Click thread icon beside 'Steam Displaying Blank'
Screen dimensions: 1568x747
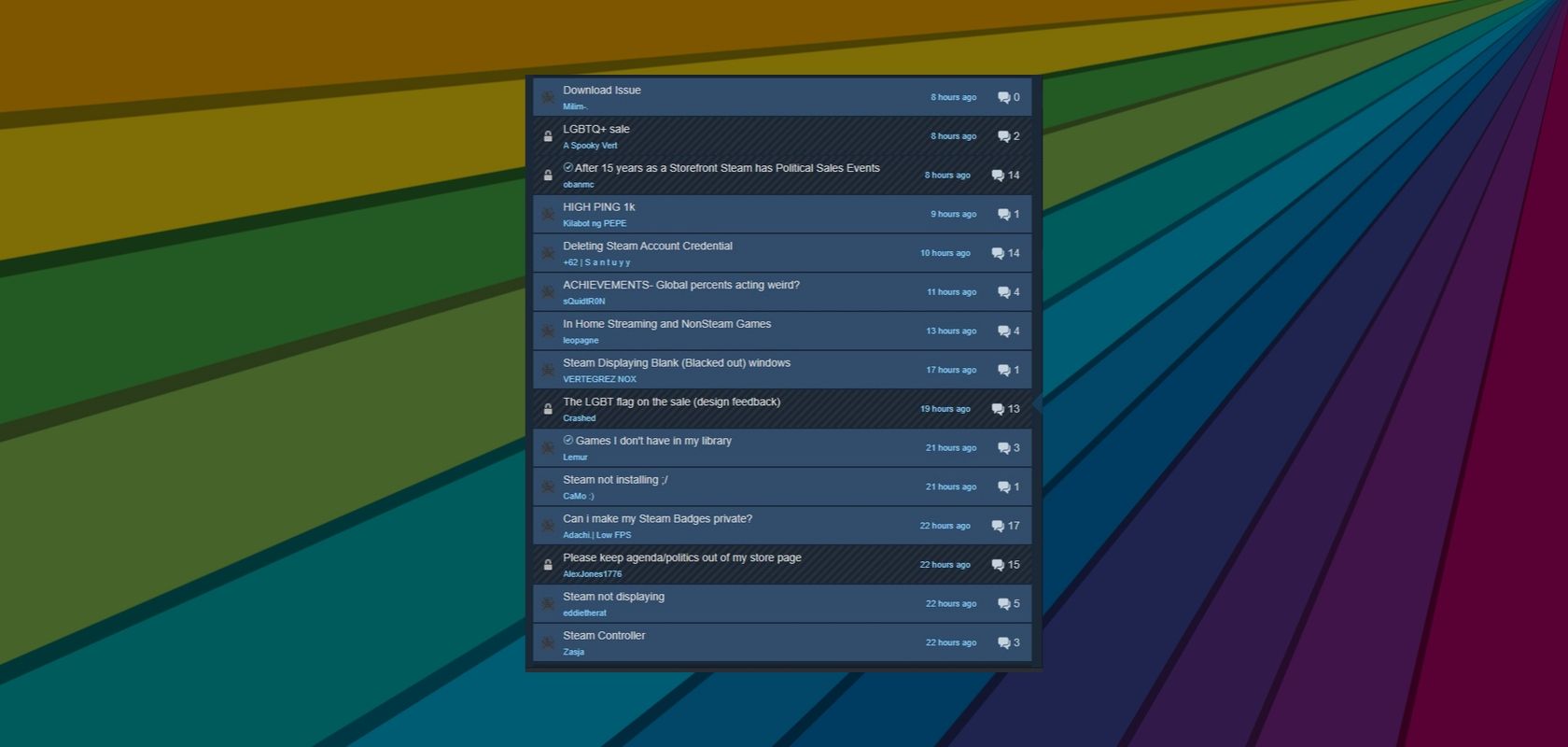coord(548,370)
